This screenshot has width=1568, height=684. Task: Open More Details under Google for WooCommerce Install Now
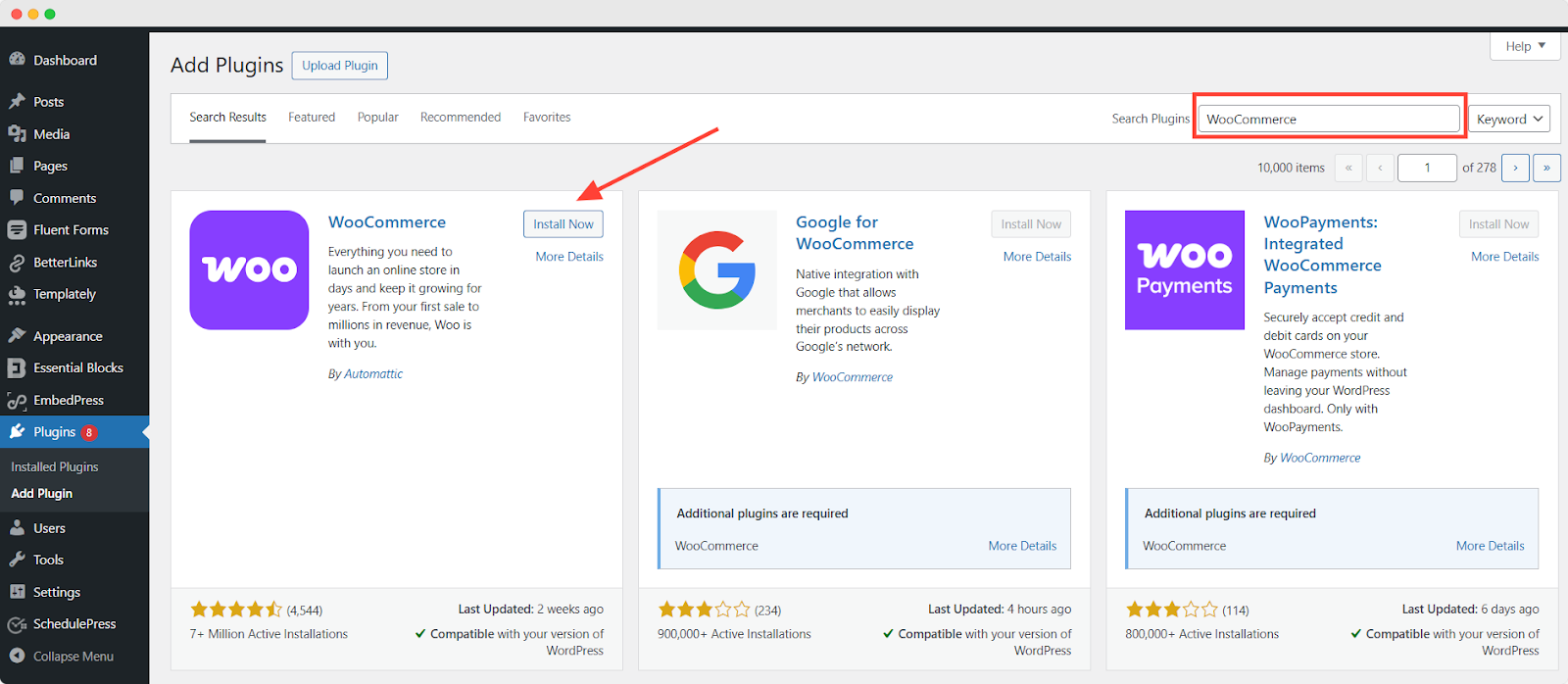coord(1038,257)
